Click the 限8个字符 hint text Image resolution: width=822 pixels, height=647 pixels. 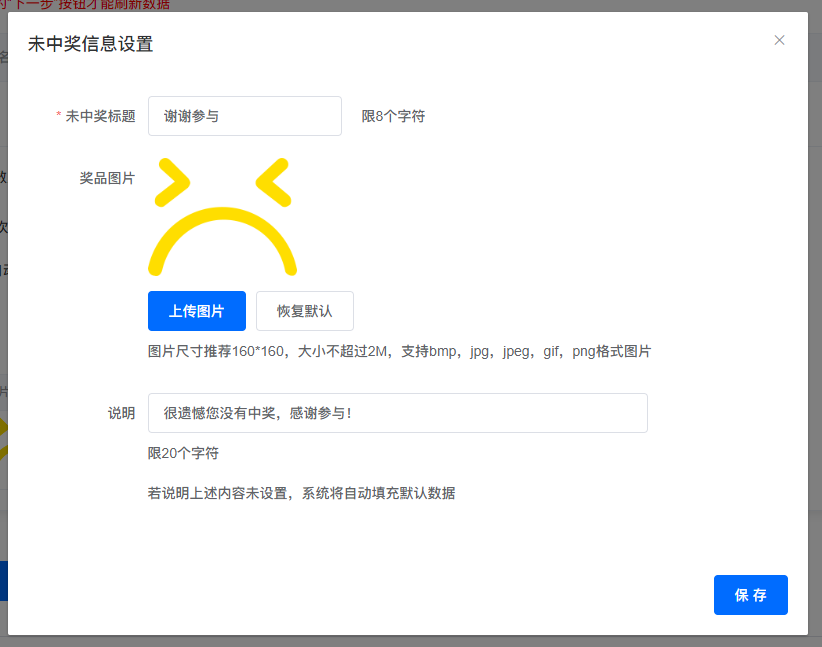393,116
